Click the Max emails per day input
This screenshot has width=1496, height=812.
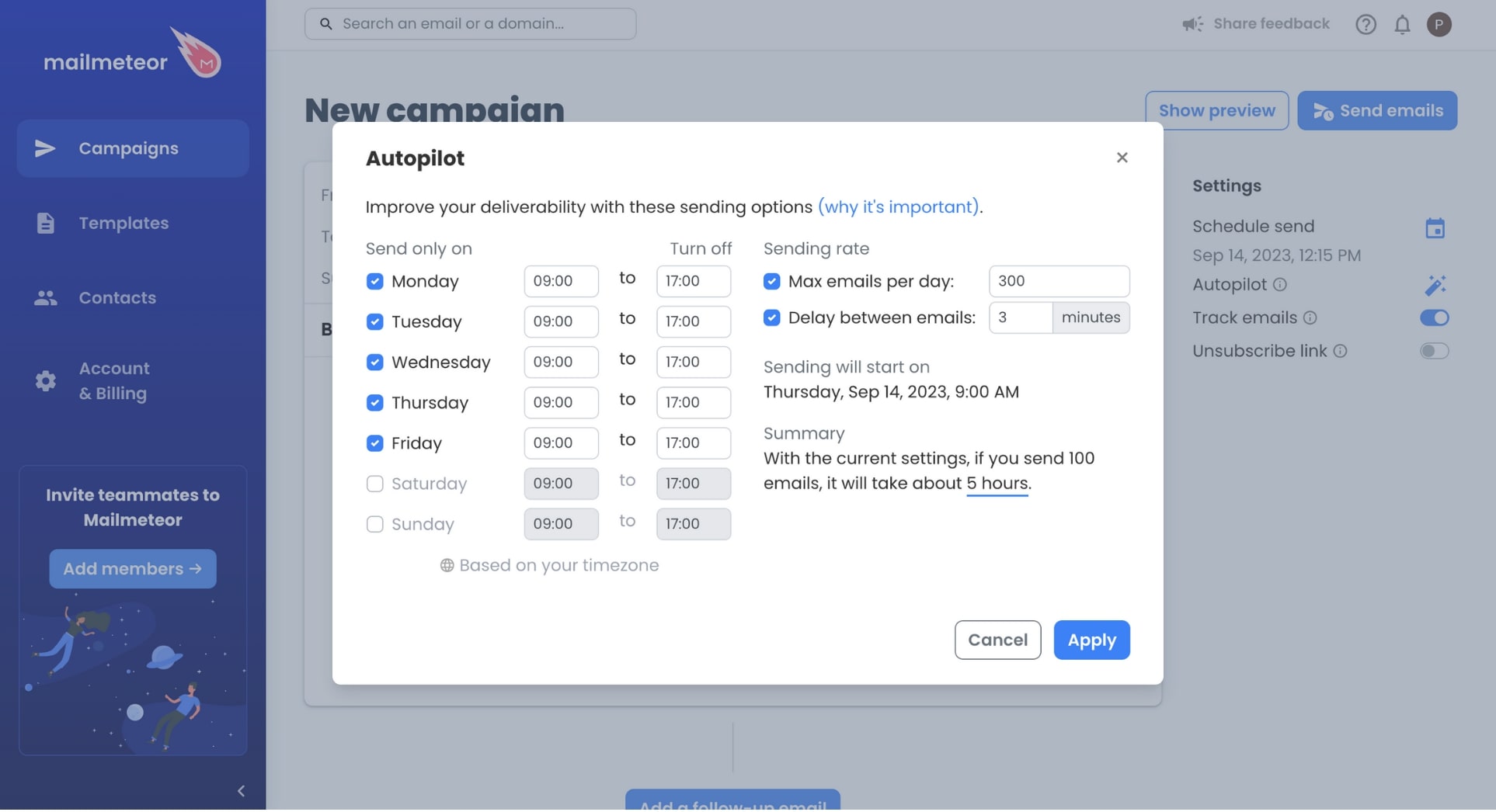pyautogui.click(x=1059, y=281)
